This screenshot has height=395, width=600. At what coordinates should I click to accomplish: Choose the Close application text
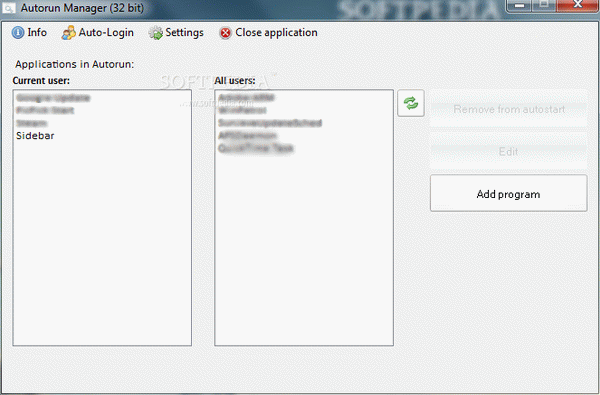point(276,33)
